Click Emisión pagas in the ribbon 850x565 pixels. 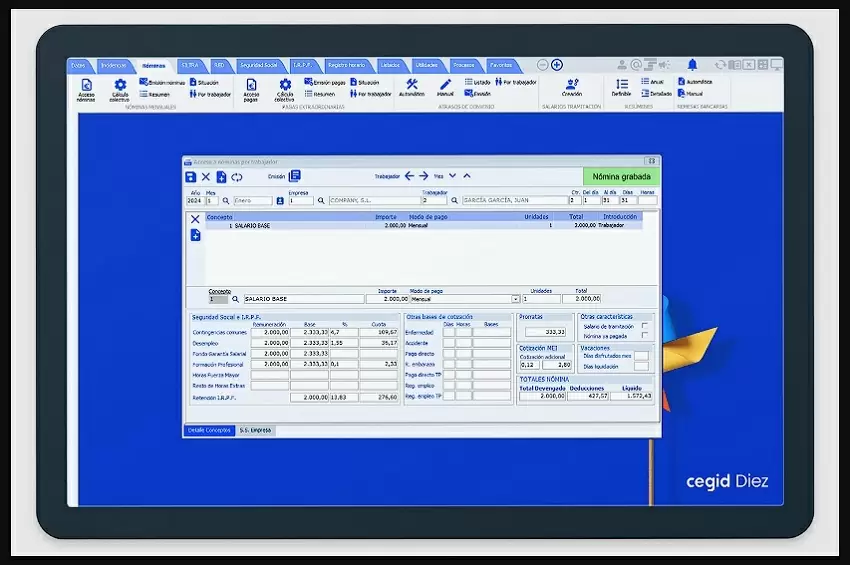point(325,82)
